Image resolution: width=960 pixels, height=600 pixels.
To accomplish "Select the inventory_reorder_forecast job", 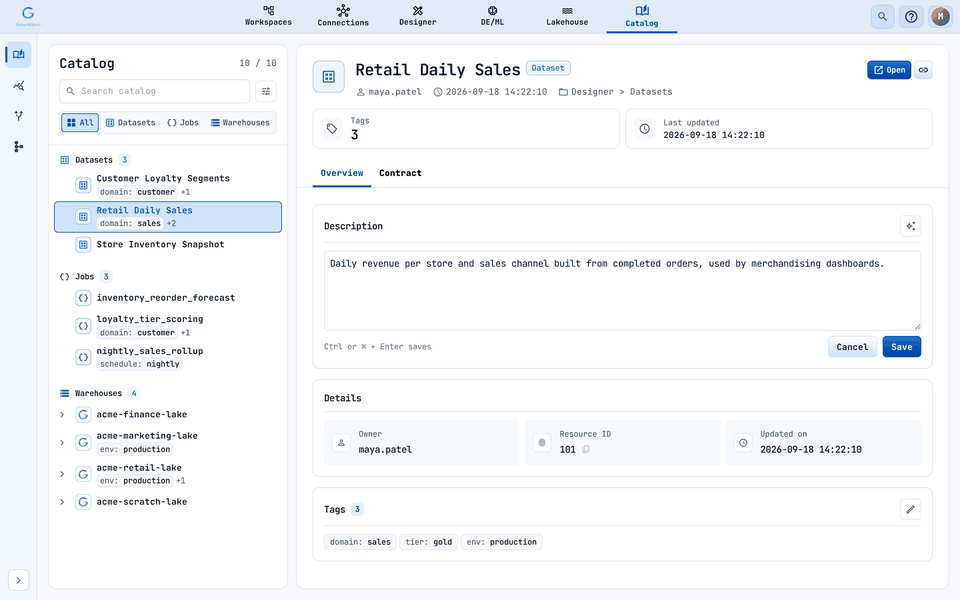I will tap(168, 298).
